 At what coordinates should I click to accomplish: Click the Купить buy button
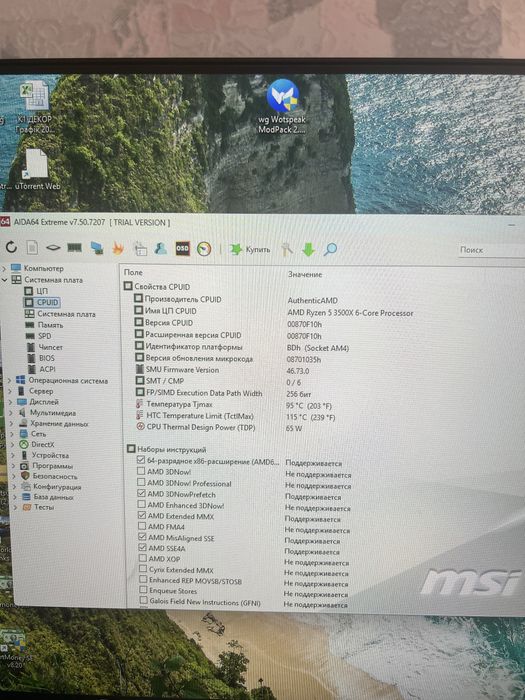tap(250, 249)
